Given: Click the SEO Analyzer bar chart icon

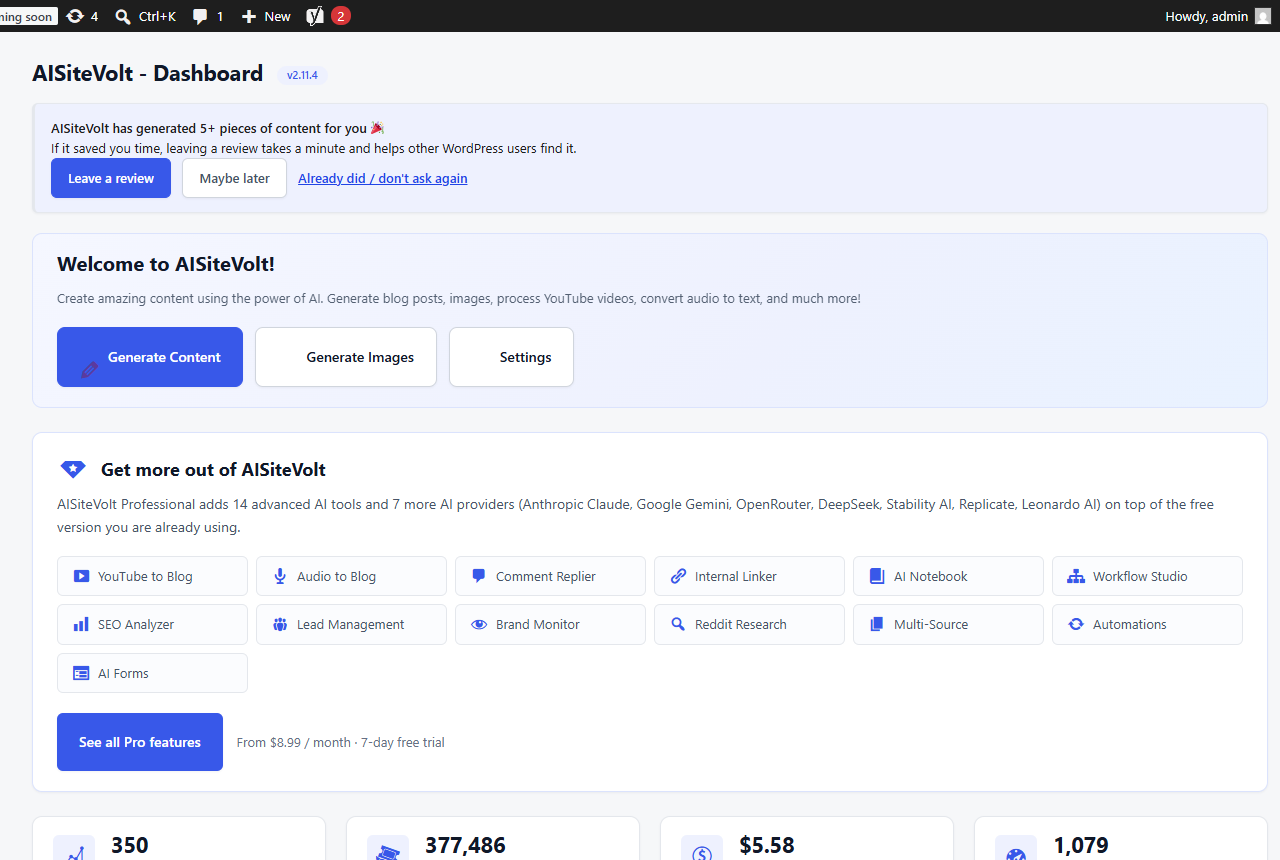Looking at the screenshot, I should point(81,624).
